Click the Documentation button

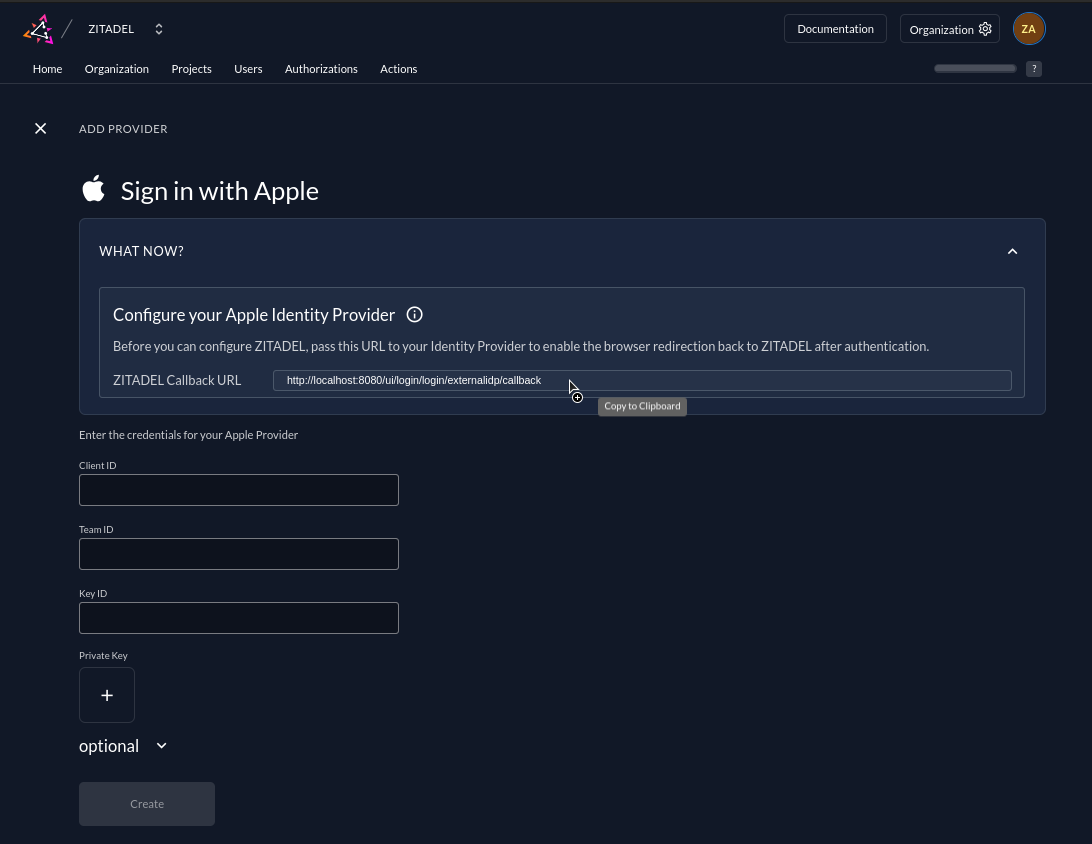(x=835, y=28)
